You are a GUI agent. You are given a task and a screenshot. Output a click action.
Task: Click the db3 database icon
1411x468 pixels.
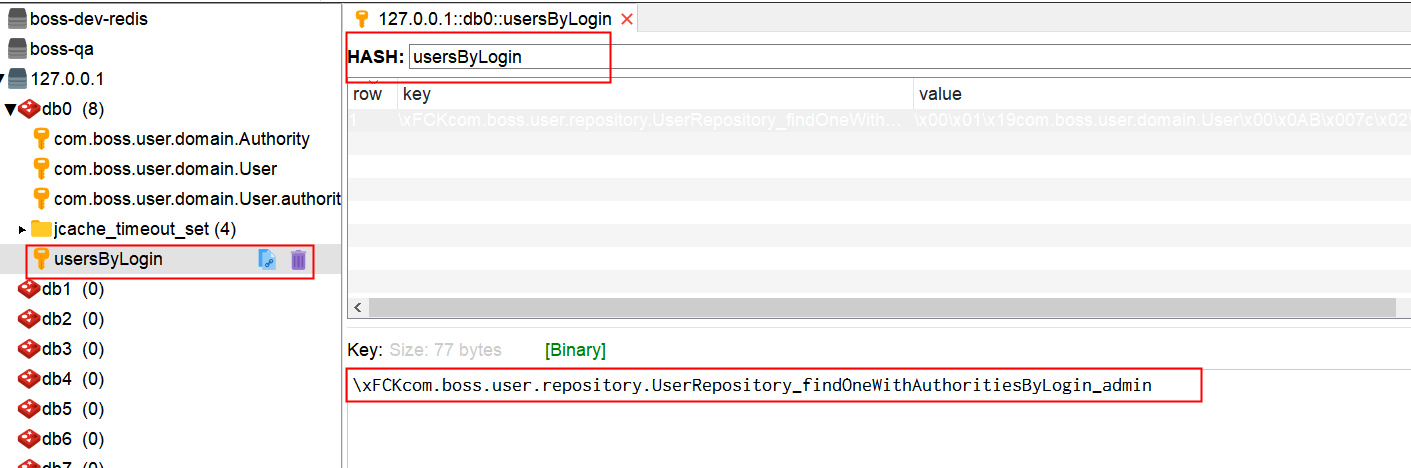[x=29, y=349]
